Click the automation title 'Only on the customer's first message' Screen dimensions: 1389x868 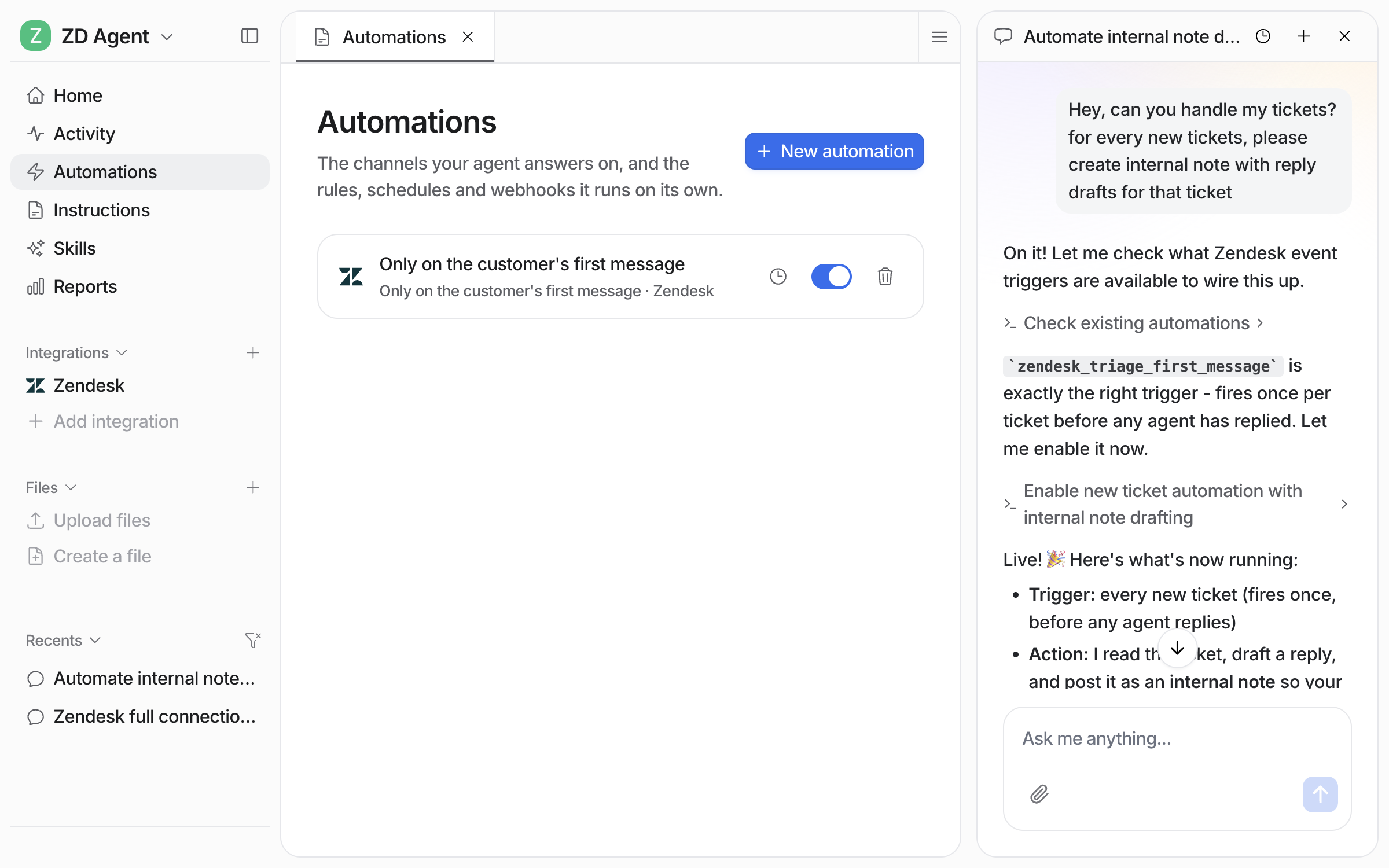(x=532, y=264)
